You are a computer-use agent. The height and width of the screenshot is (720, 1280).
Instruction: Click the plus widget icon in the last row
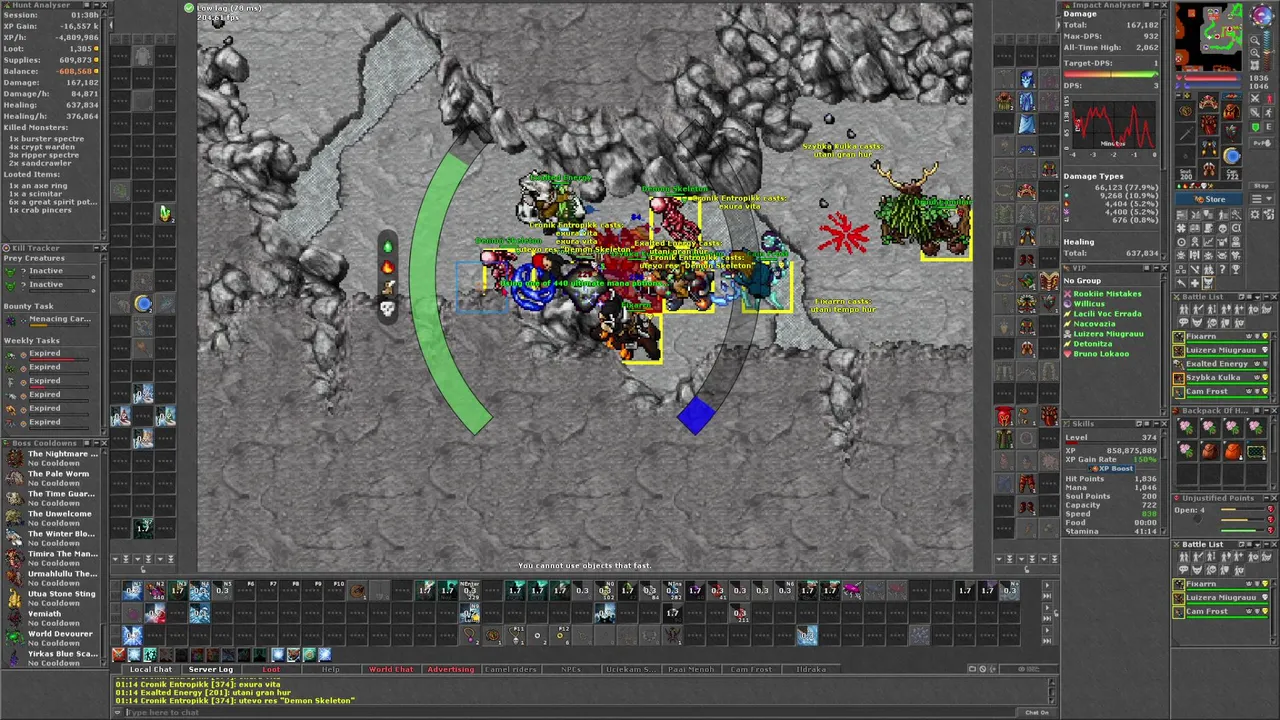1195,283
